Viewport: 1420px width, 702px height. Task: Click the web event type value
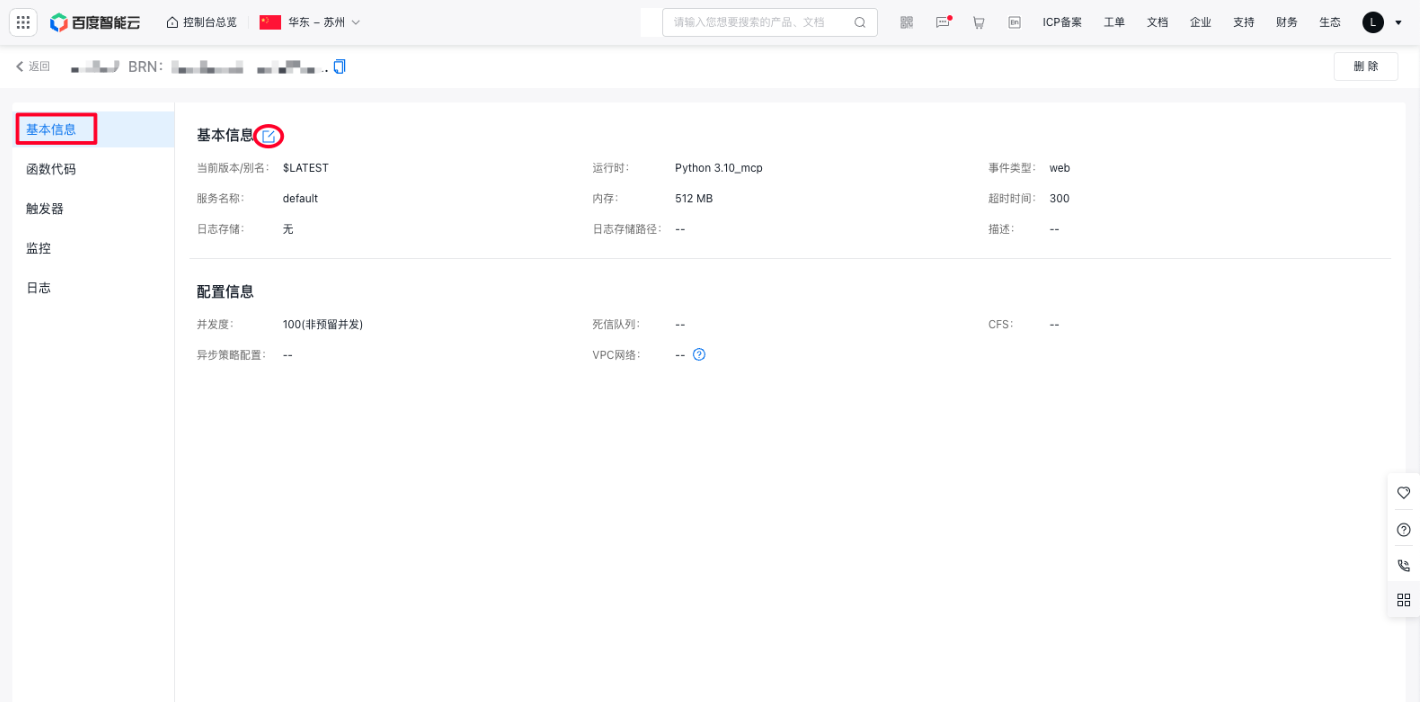coord(1060,168)
